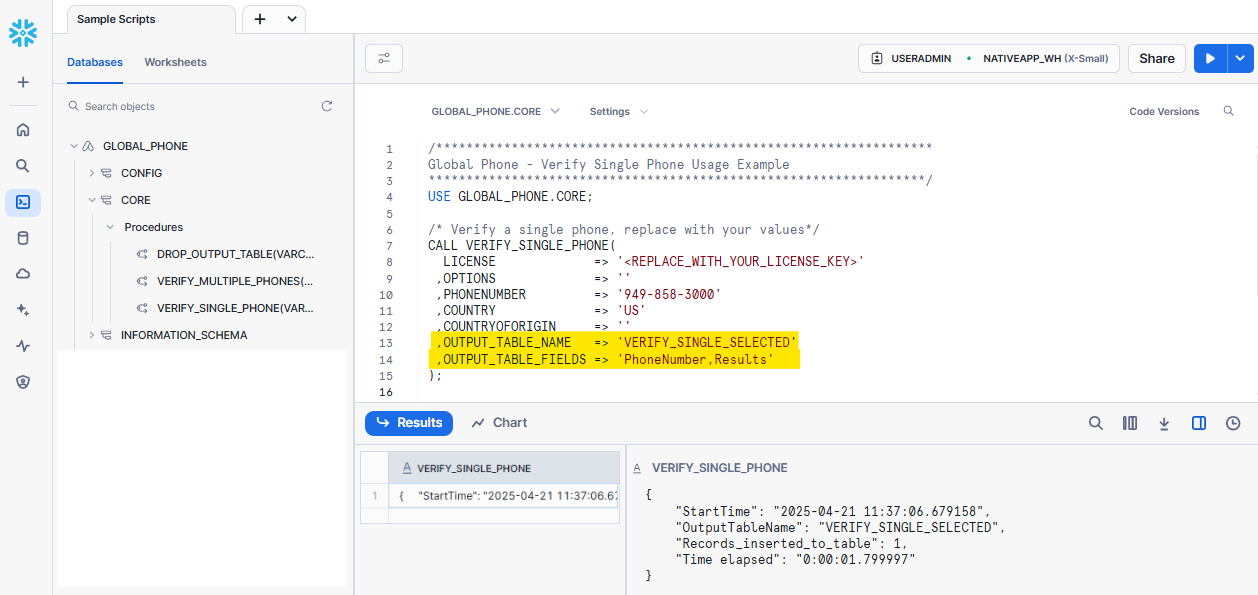Search the query results
Viewport: 1258px width, 595px height.
tap(1096, 423)
